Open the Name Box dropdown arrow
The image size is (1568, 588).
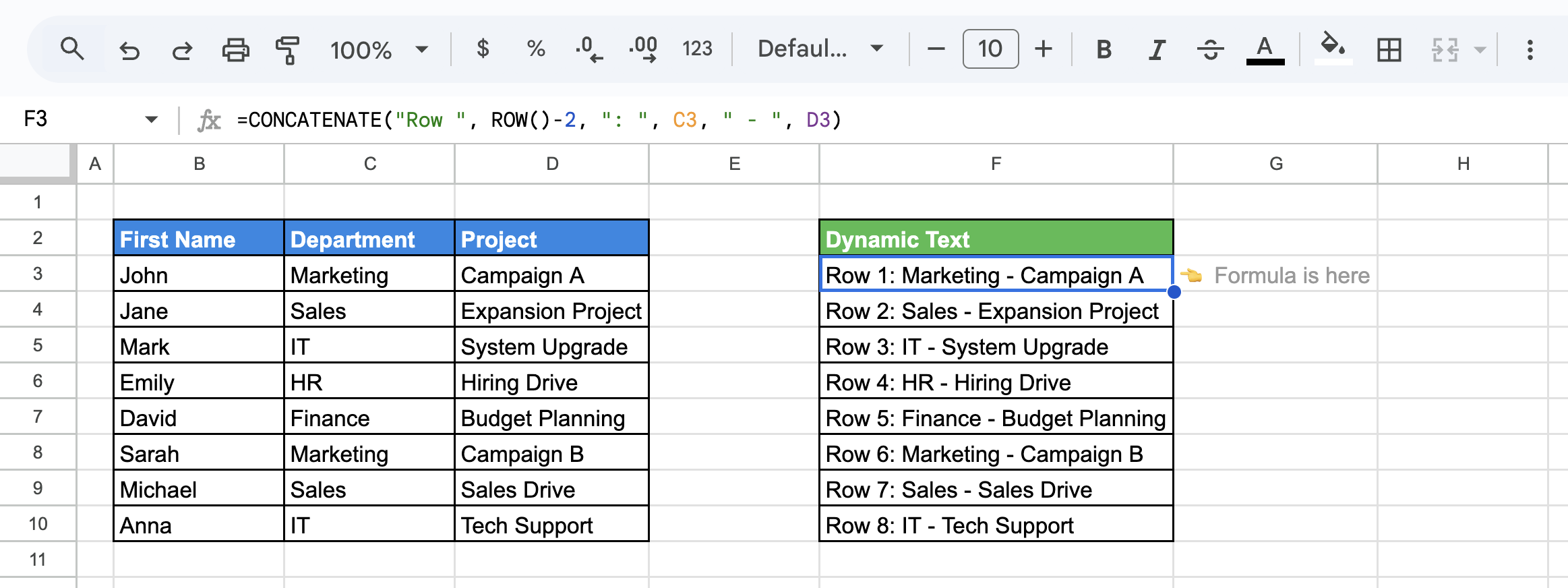[x=152, y=120]
